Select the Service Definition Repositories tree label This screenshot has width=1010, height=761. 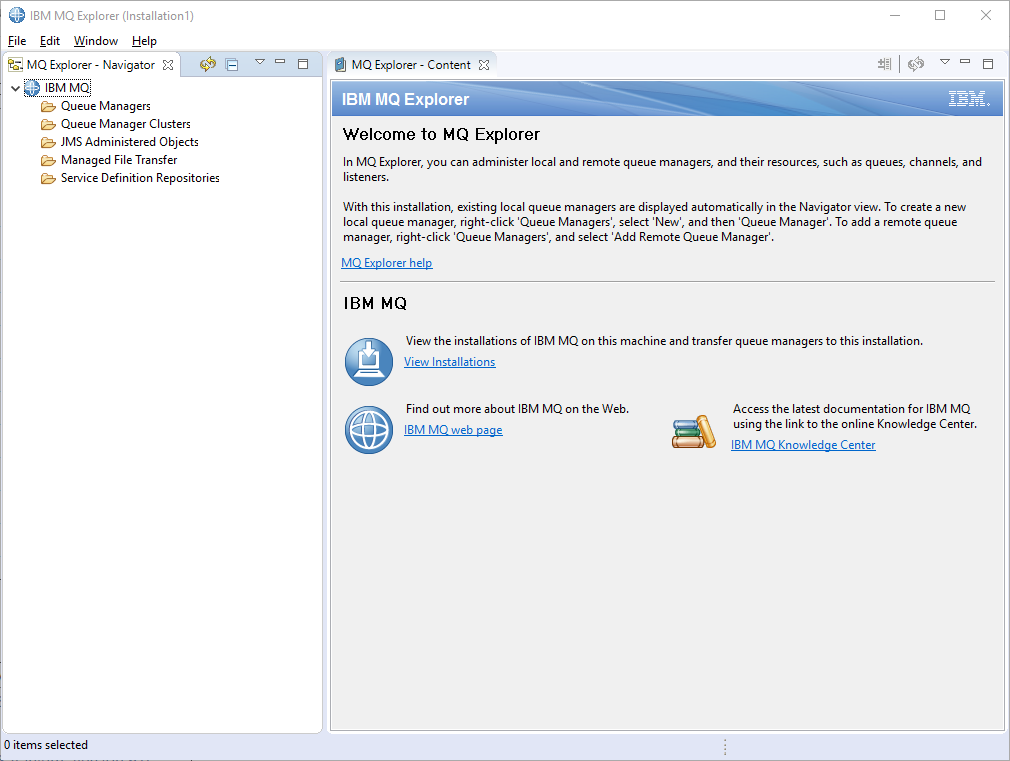point(140,178)
